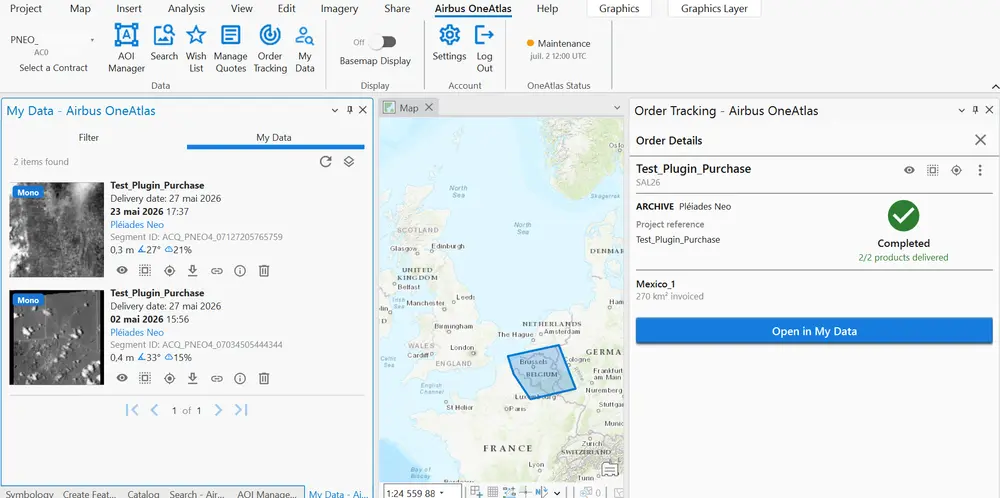This screenshot has width=1000, height=498.
Task: Show footprint of the 23 mai 2026 image
Action: (145, 270)
